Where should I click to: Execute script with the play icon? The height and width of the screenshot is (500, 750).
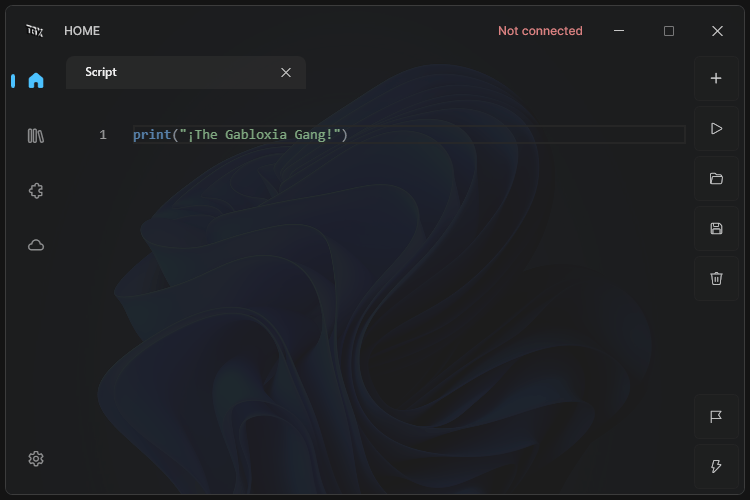[x=716, y=129]
